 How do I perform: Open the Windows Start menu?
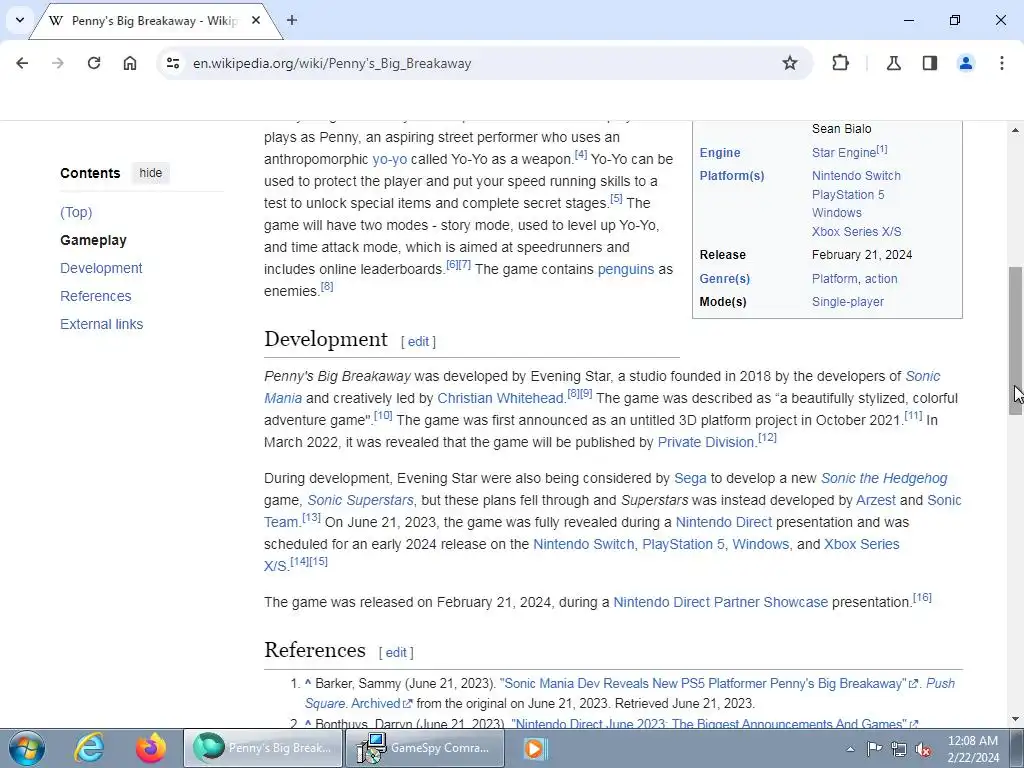(x=27, y=748)
